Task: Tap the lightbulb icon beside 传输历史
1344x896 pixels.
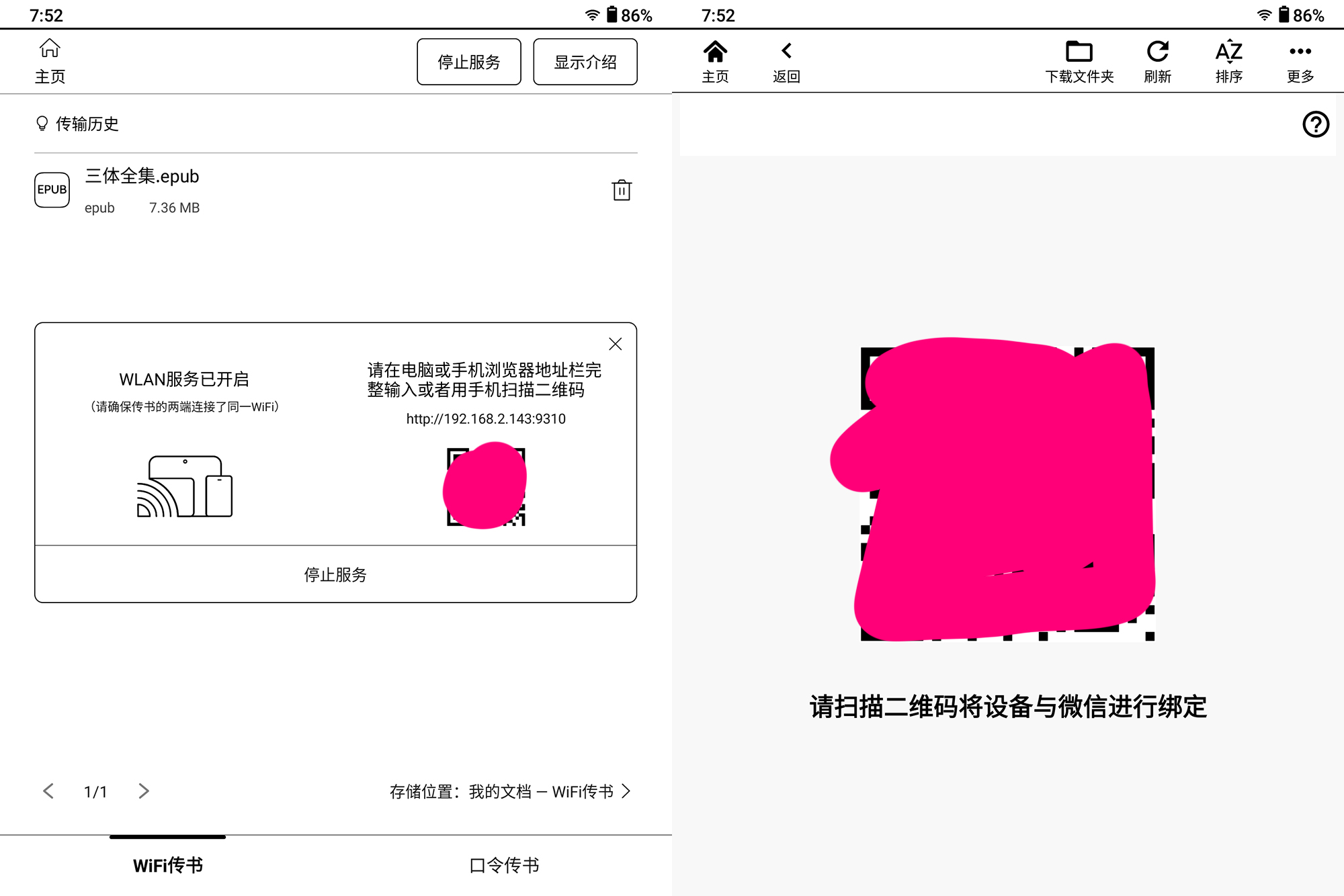Action: coord(41,124)
